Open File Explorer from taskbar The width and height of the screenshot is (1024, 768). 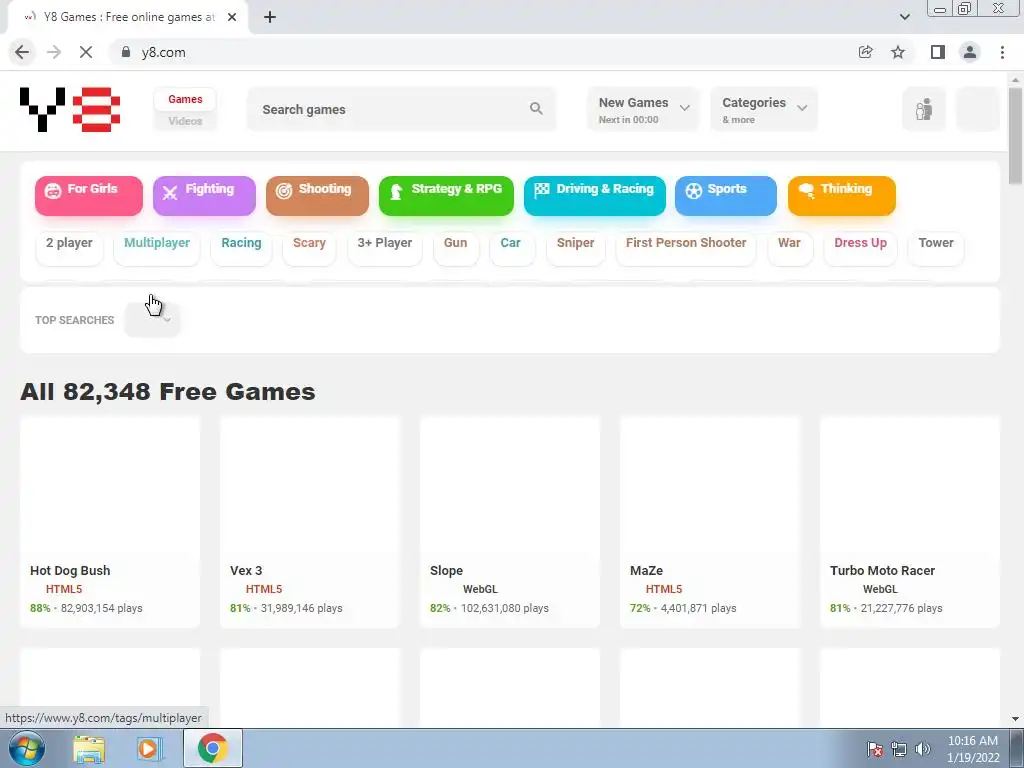click(x=89, y=748)
